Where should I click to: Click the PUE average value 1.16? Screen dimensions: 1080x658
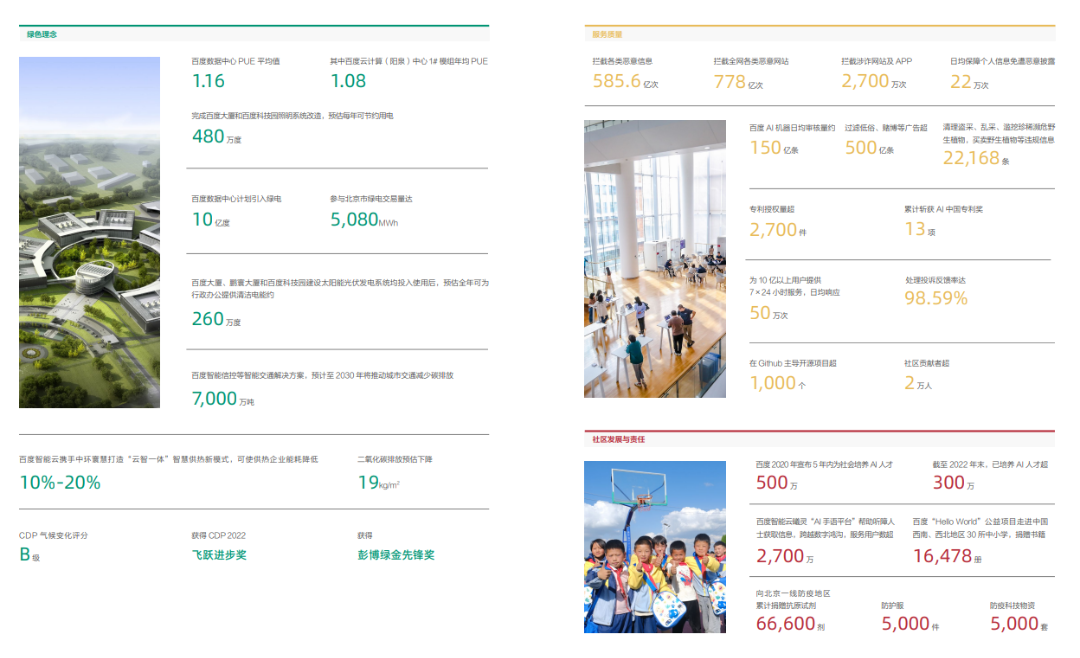(x=208, y=81)
